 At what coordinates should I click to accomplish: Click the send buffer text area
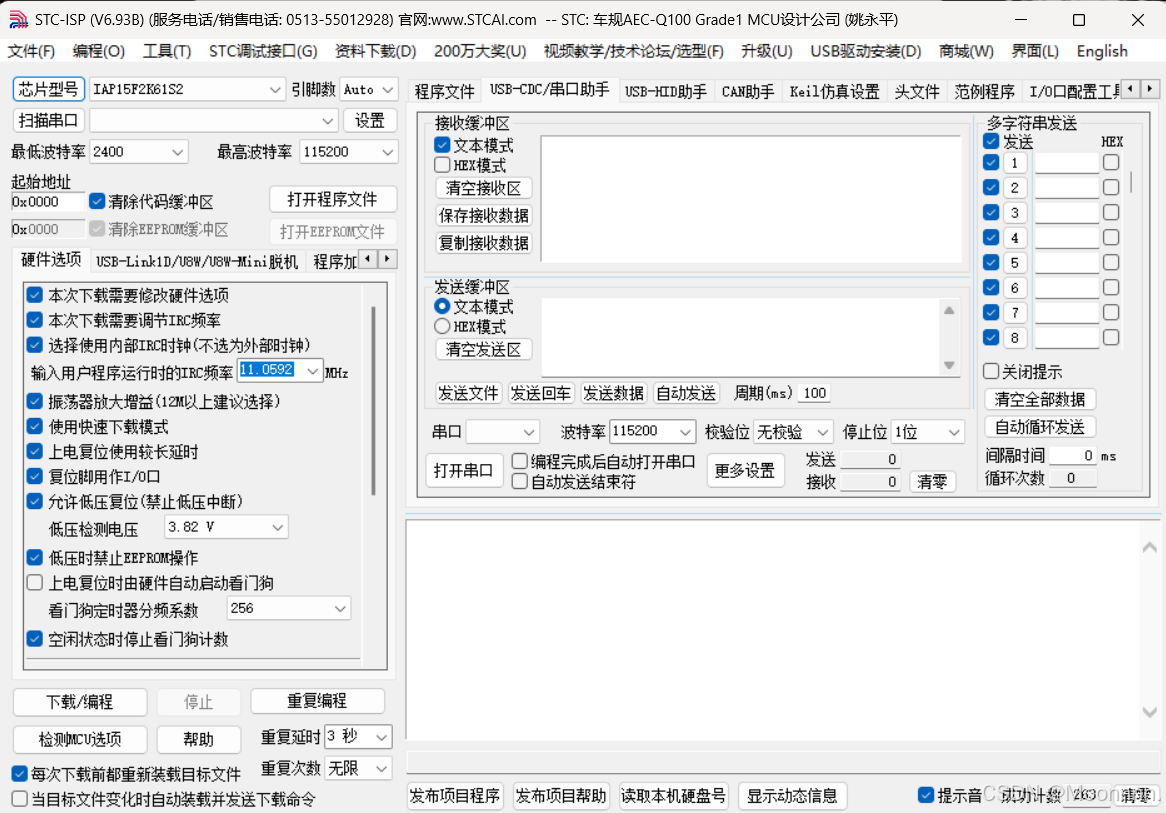pos(741,337)
